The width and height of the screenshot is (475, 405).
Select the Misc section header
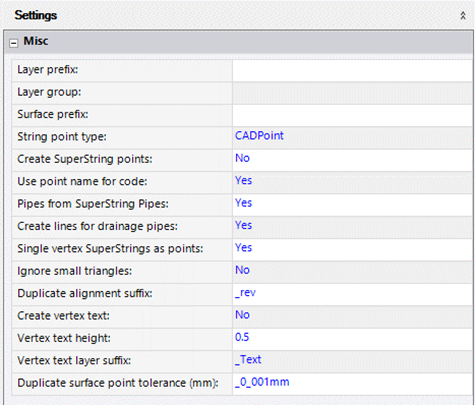click(239, 42)
